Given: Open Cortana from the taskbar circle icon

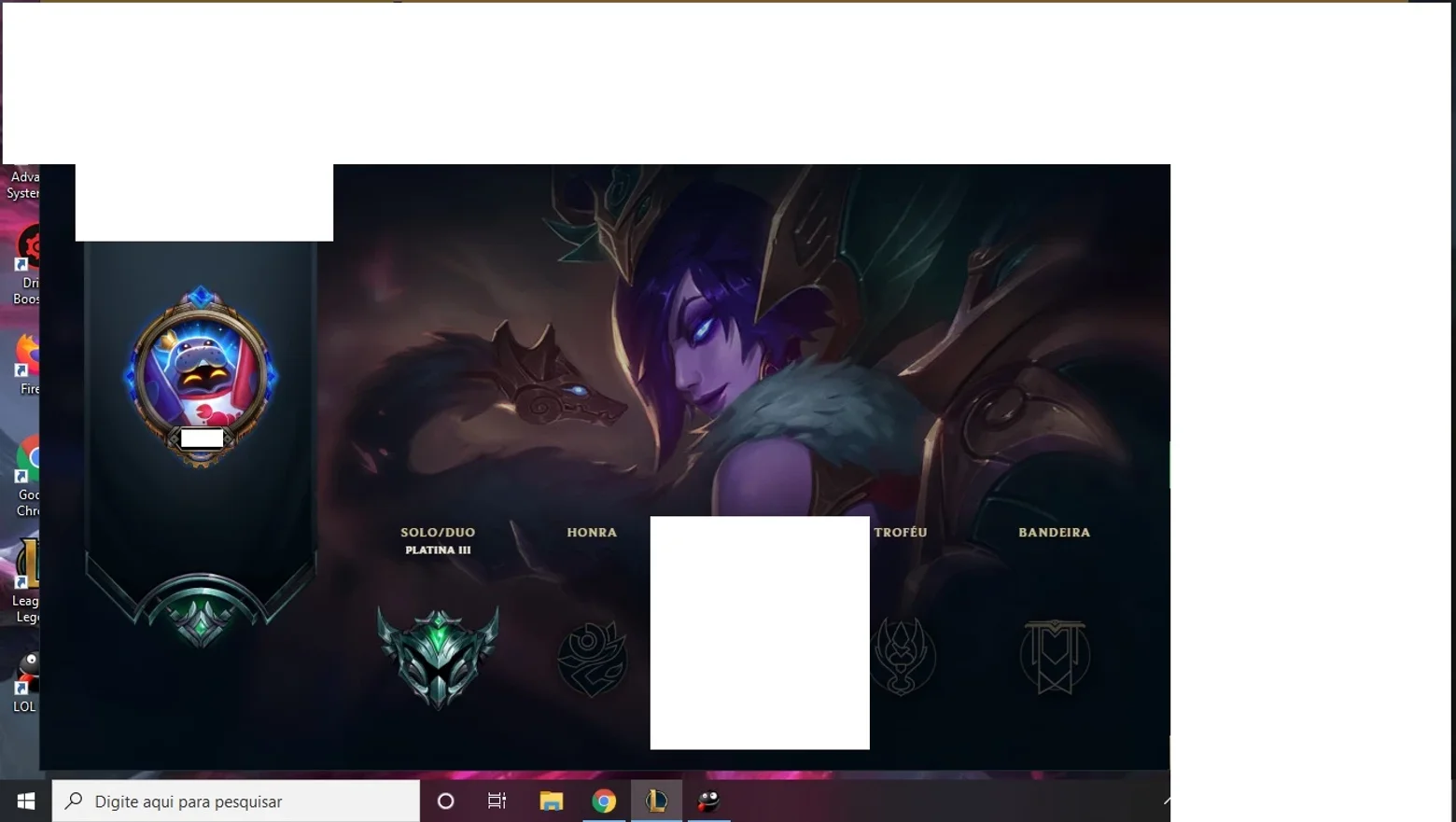Looking at the screenshot, I should [x=445, y=801].
